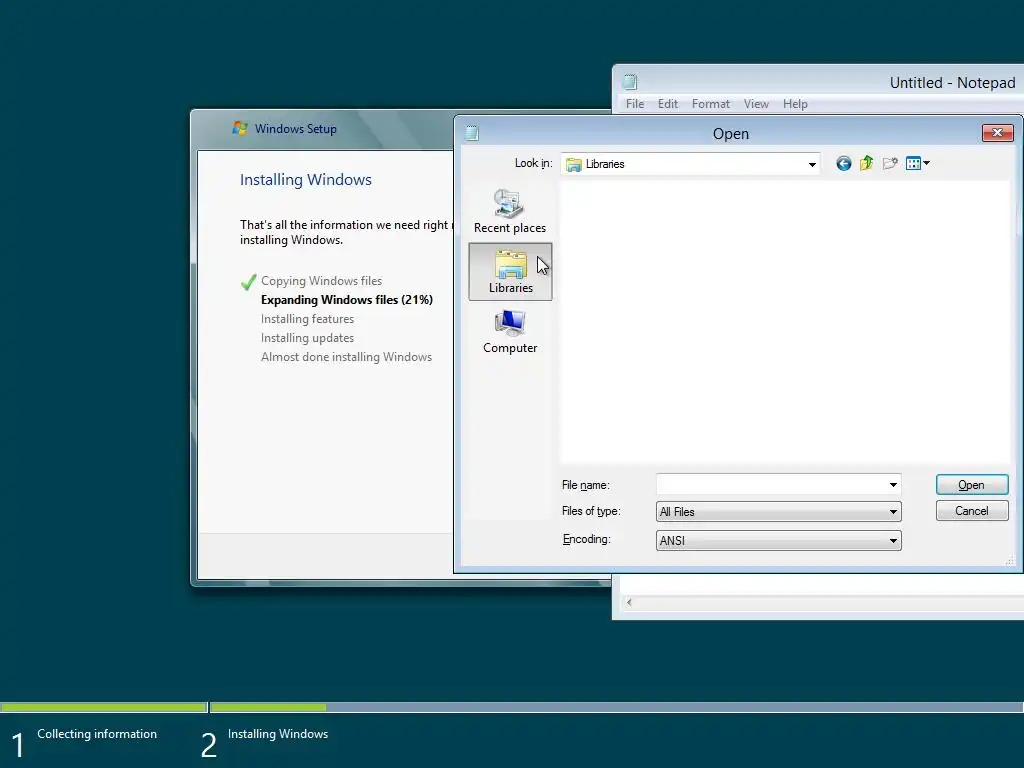Screen dimensions: 1024x768
Task: Open the Notepad Format menu
Action: pos(711,104)
